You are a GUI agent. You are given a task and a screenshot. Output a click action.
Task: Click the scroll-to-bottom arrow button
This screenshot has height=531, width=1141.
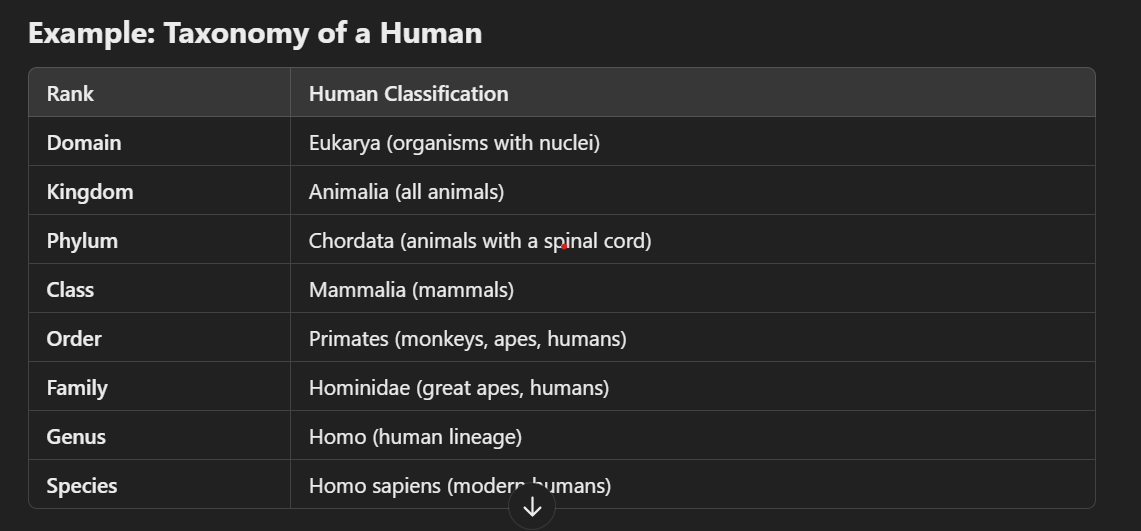pyautogui.click(x=532, y=507)
